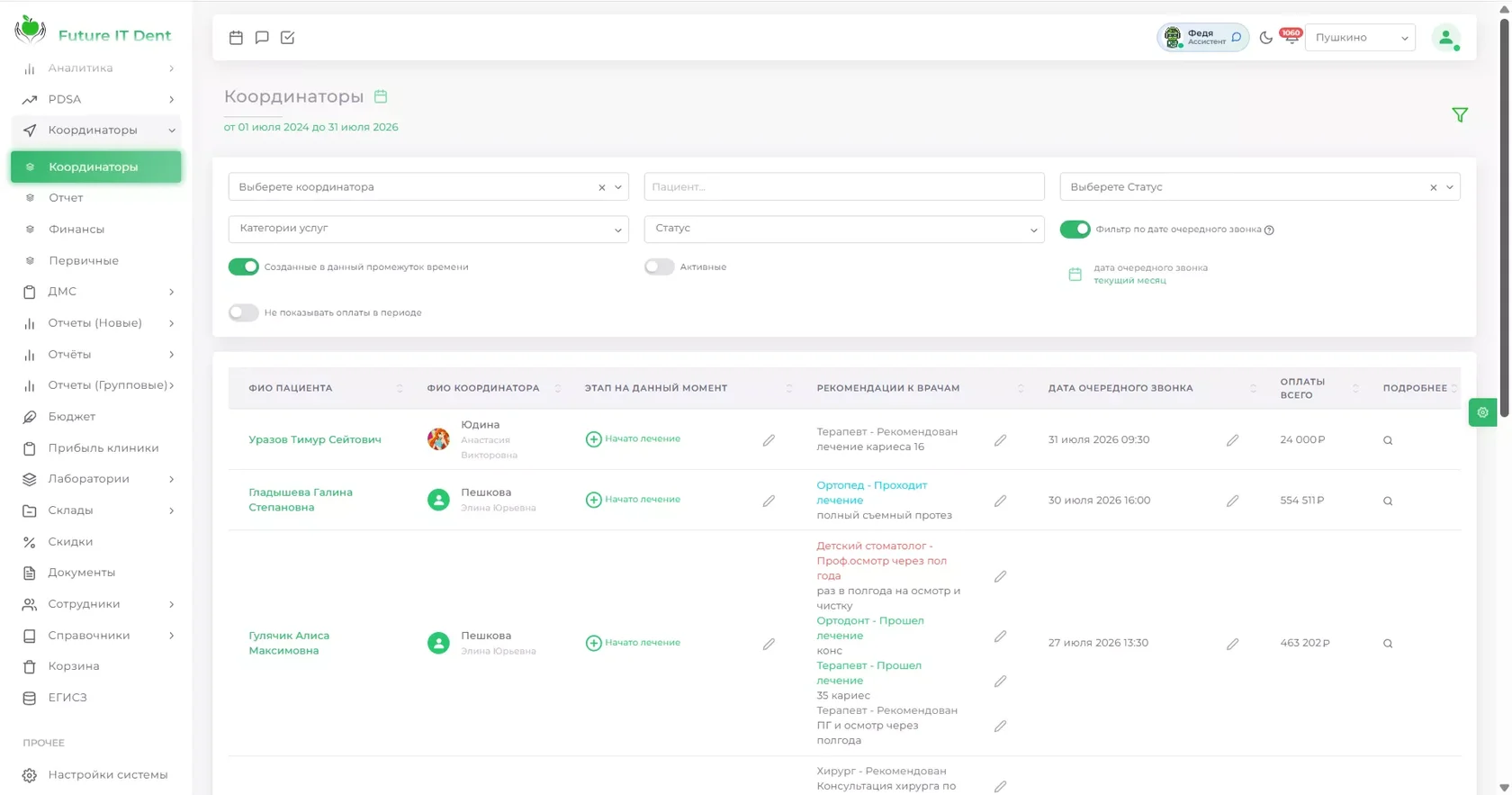
Task: Expand Лаборатории sidebar section
Action: click(96, 479)
